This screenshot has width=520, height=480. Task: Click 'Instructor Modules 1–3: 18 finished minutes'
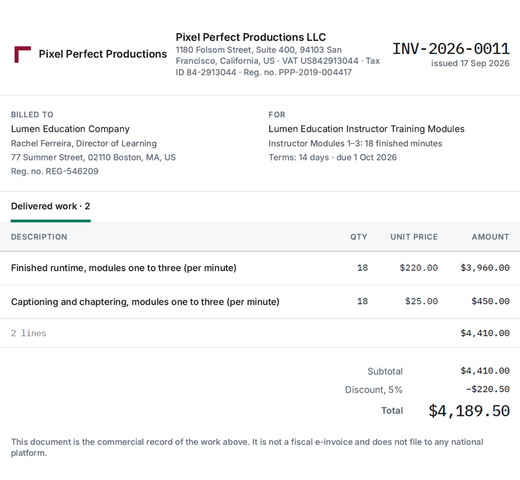point(355,144)
